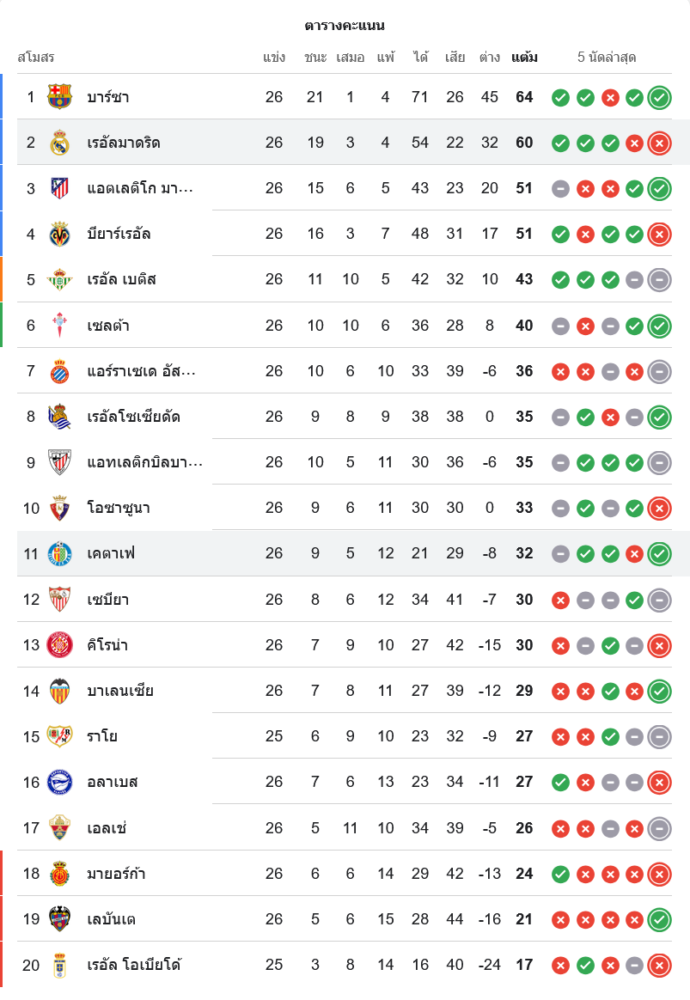Screen dimensions: 690x1000
Task: Open the เรอัล โอเบียโด้ team link
Action: [x=134, y=965]
